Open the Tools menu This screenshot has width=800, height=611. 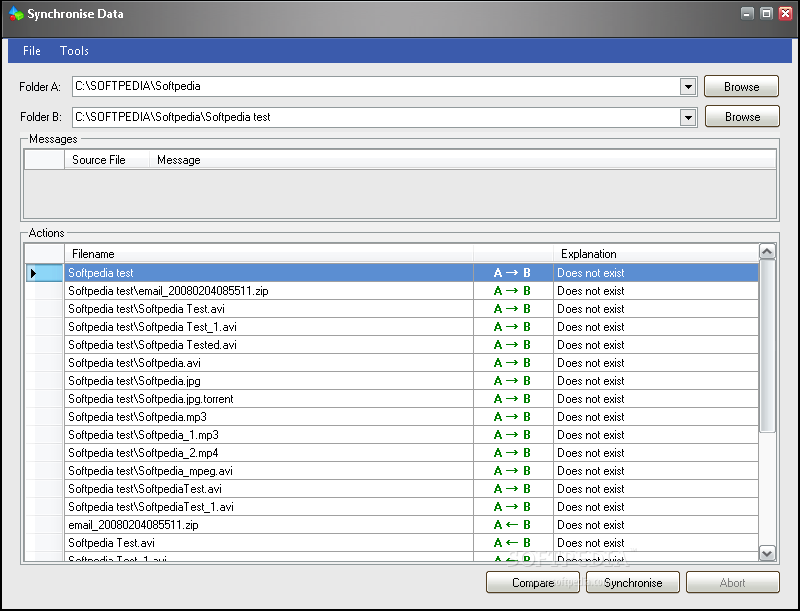click(x=74, y=50)
